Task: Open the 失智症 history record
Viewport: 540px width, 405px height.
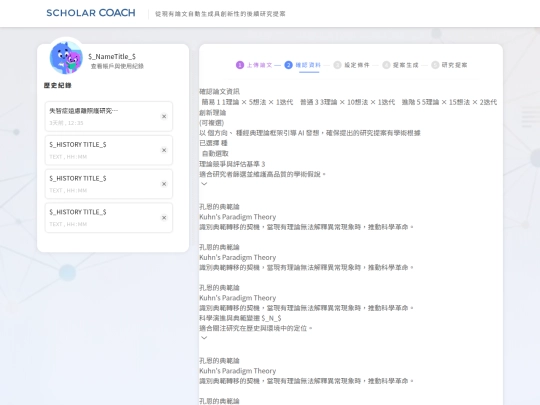Action: pos(108,116)
